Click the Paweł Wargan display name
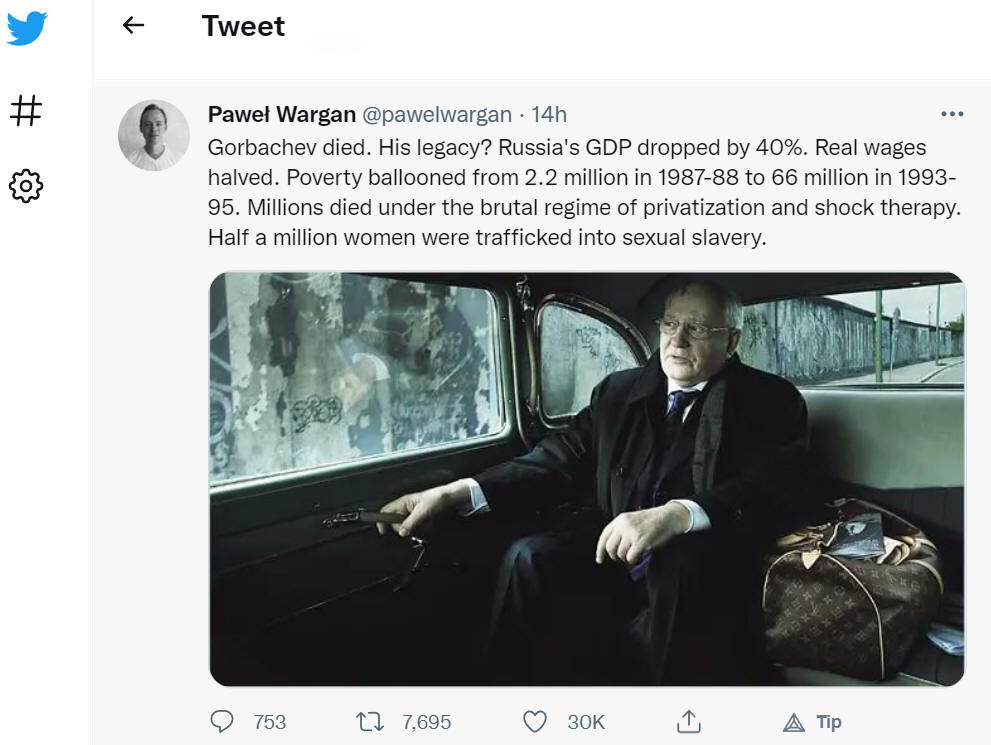The height and width of the screenshot is (745, 991). point(282,114)
